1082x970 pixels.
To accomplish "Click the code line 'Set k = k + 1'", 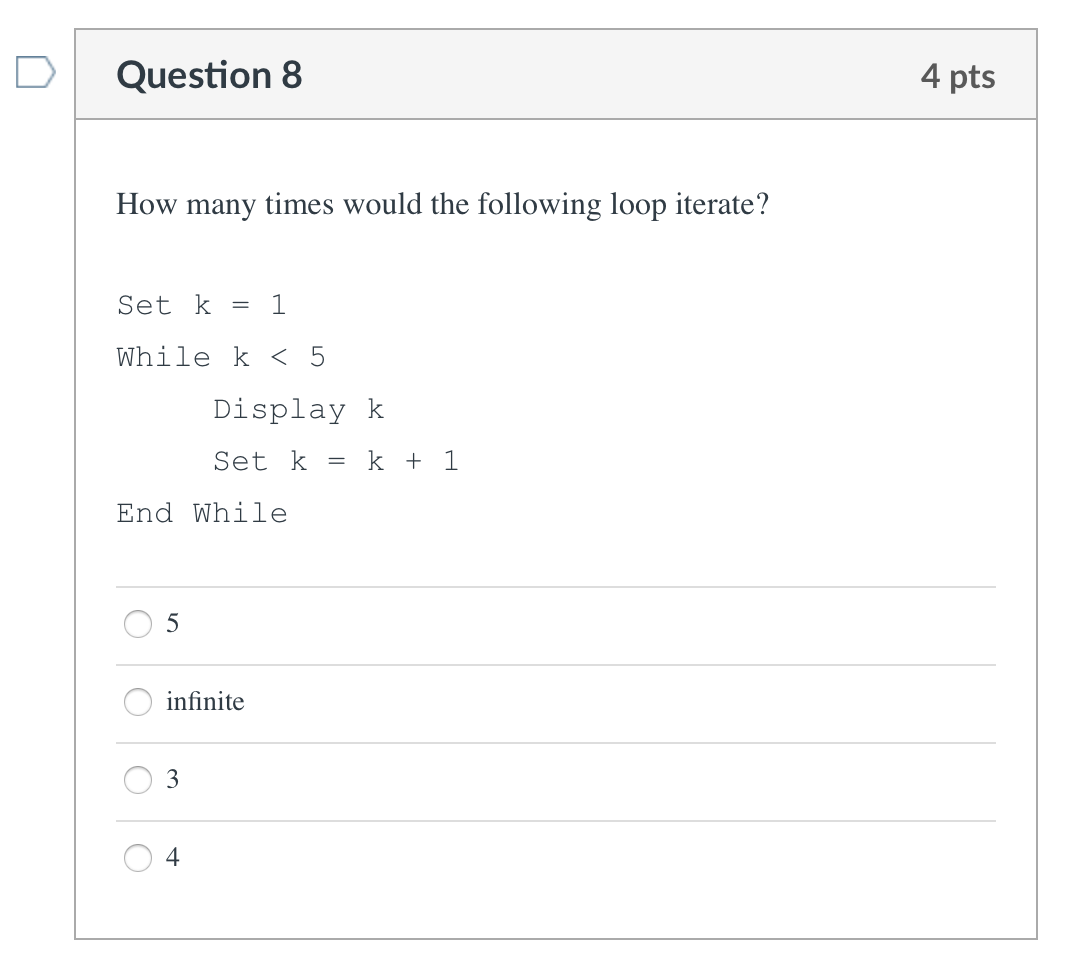I will (336, 462).
